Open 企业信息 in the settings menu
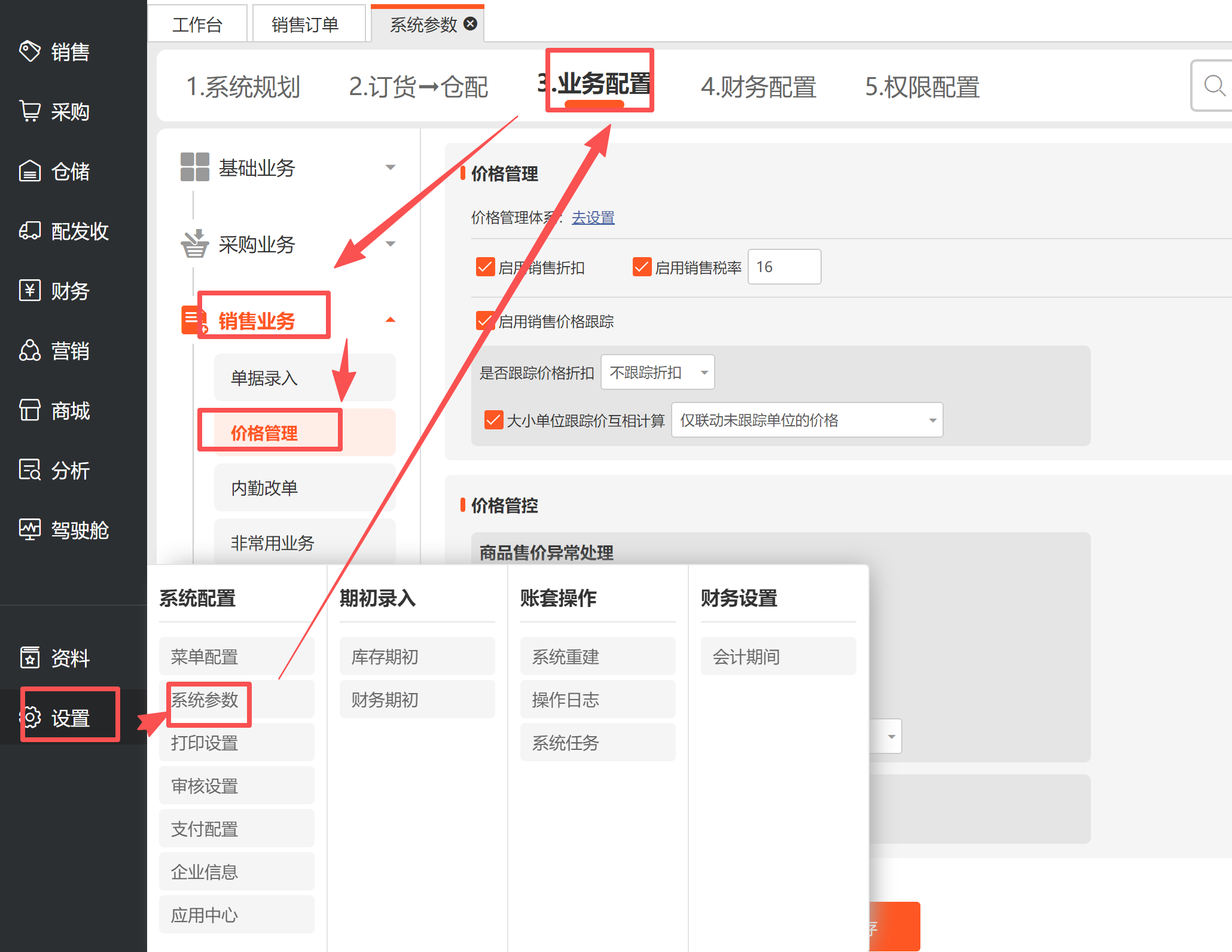Image resolution: width=1232 pixels, height=952 pixels. pos(237,871)
